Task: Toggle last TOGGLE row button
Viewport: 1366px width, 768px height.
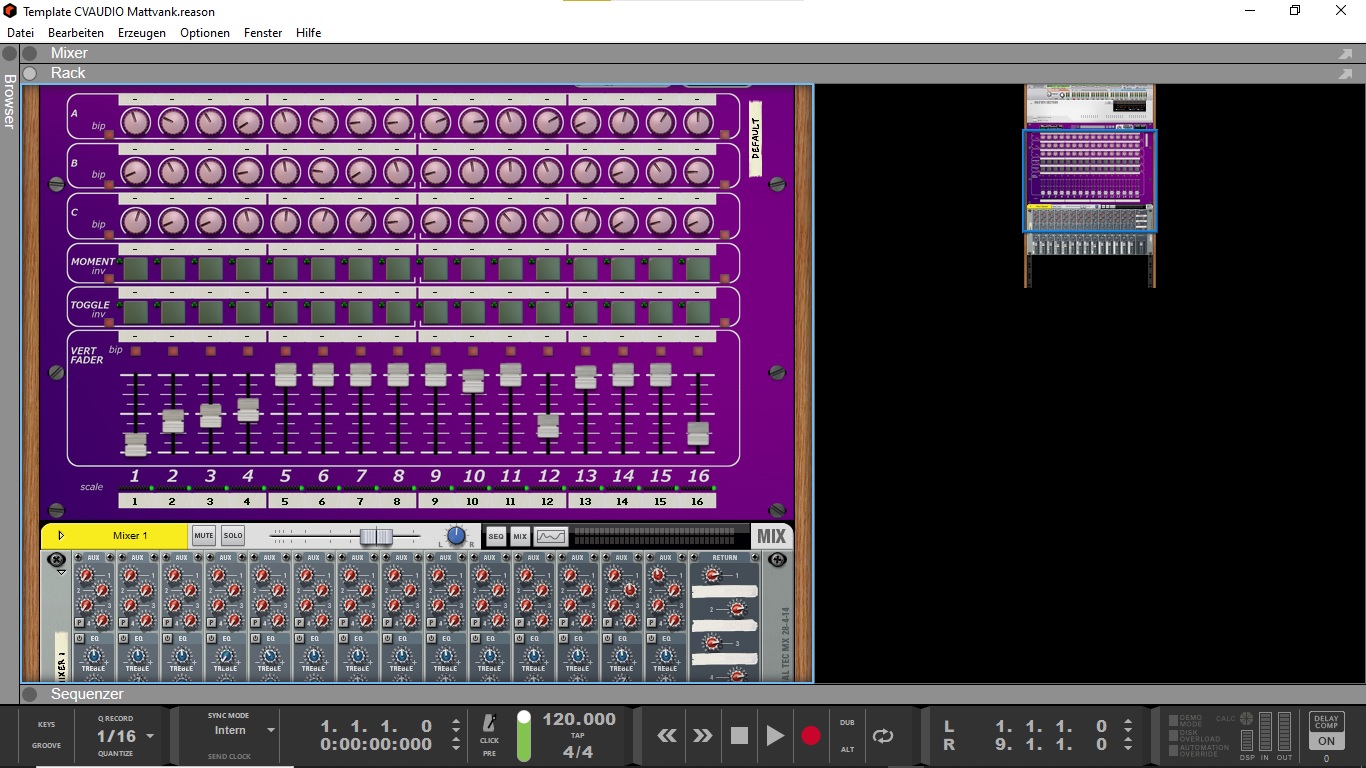Action: (698, 312)
